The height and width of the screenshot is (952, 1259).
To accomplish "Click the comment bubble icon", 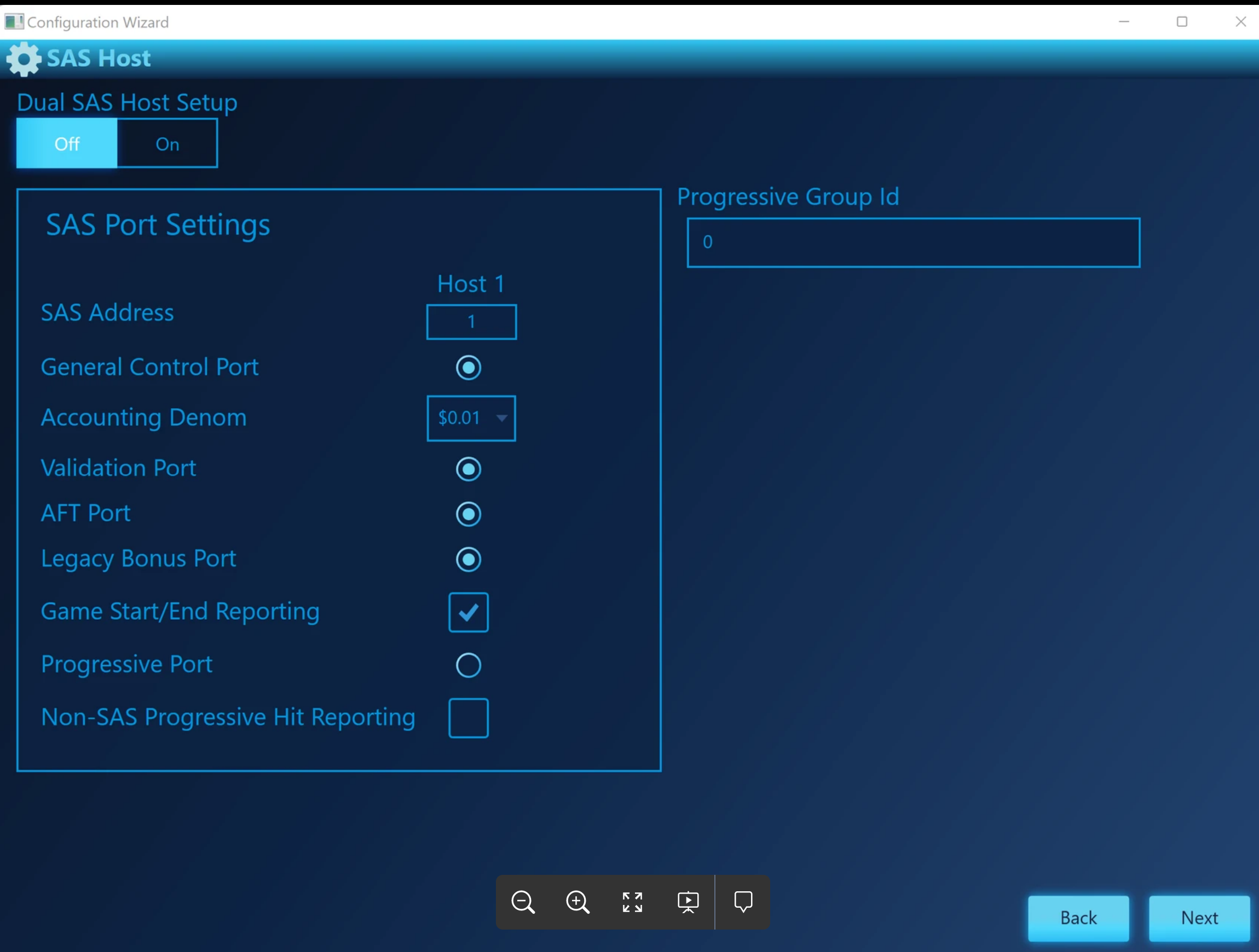I will point(743,902).
